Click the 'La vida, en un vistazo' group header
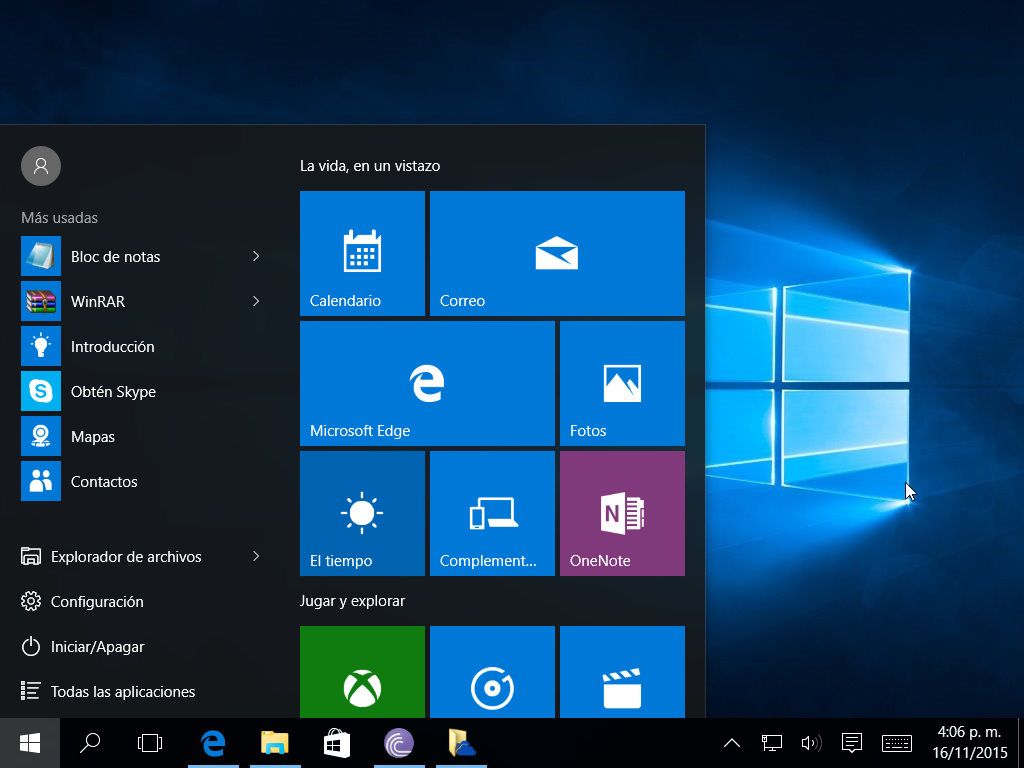 pos(370,166)
